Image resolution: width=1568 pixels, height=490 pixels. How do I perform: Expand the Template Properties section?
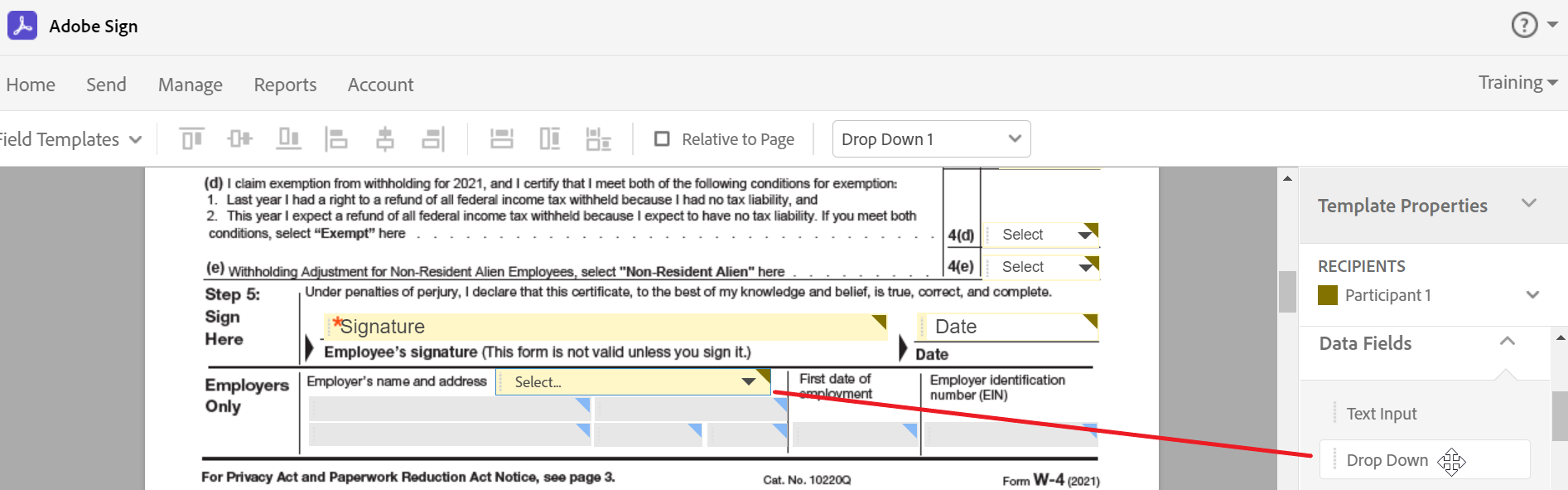1529,203
